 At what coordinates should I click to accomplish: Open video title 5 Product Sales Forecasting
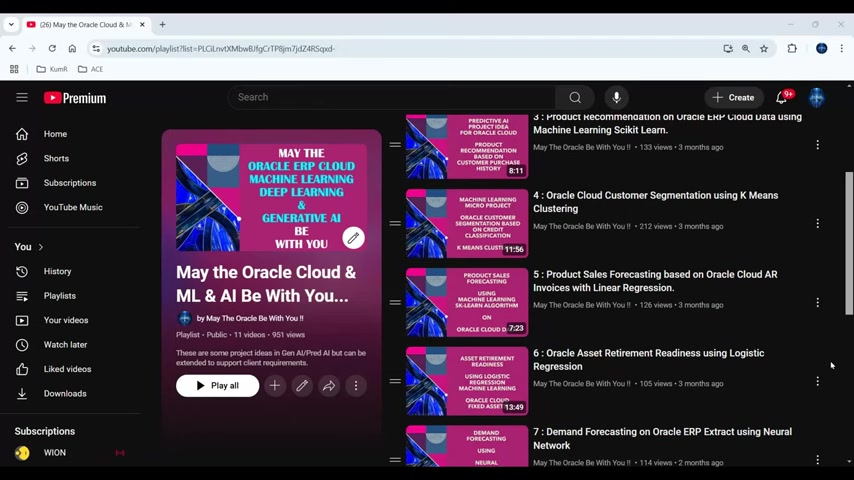point(655,281)
